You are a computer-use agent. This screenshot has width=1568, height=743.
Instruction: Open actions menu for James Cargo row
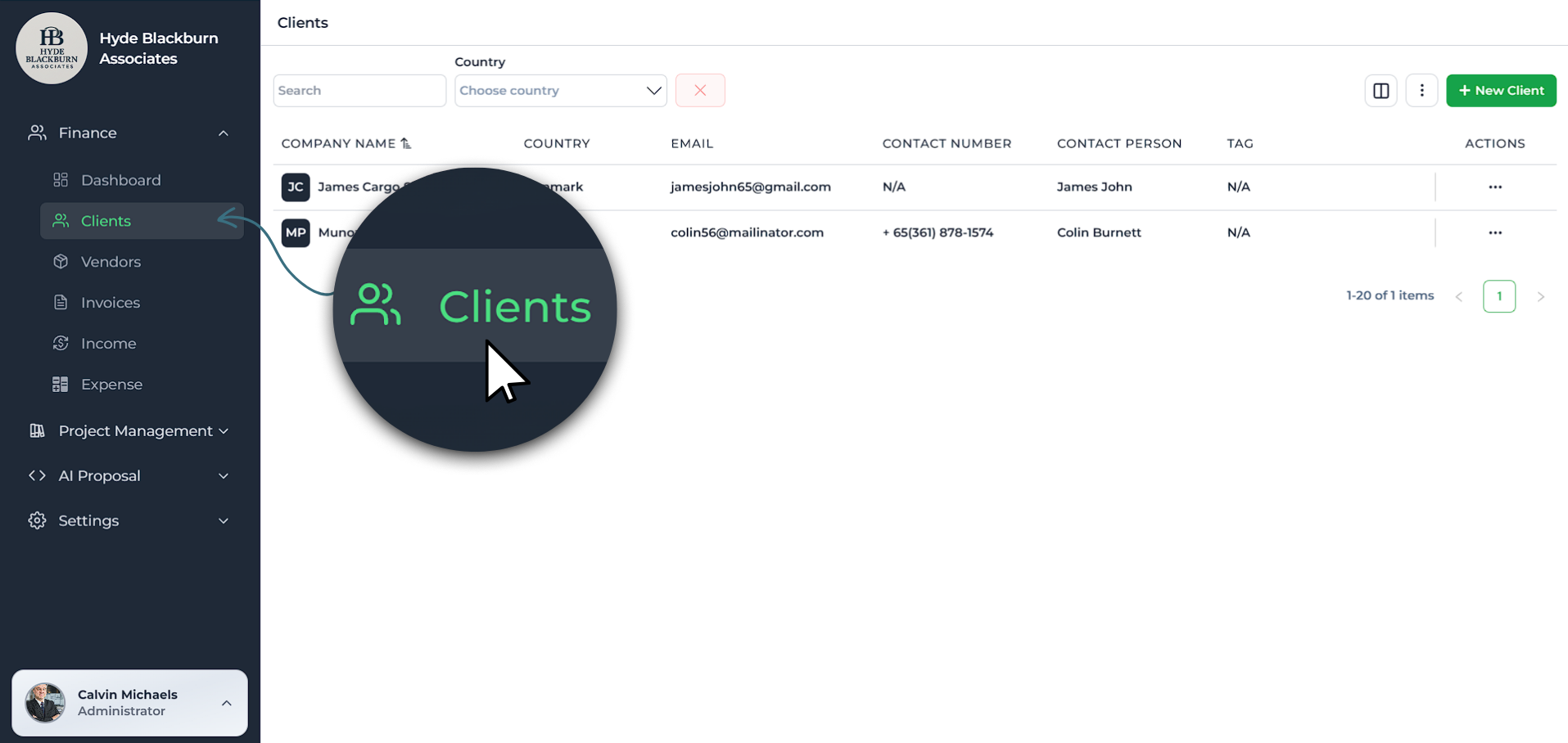(1494, 187)
